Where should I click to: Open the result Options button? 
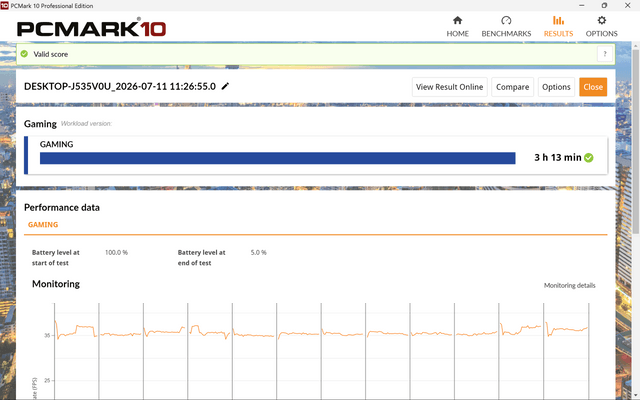click(556, 87)
